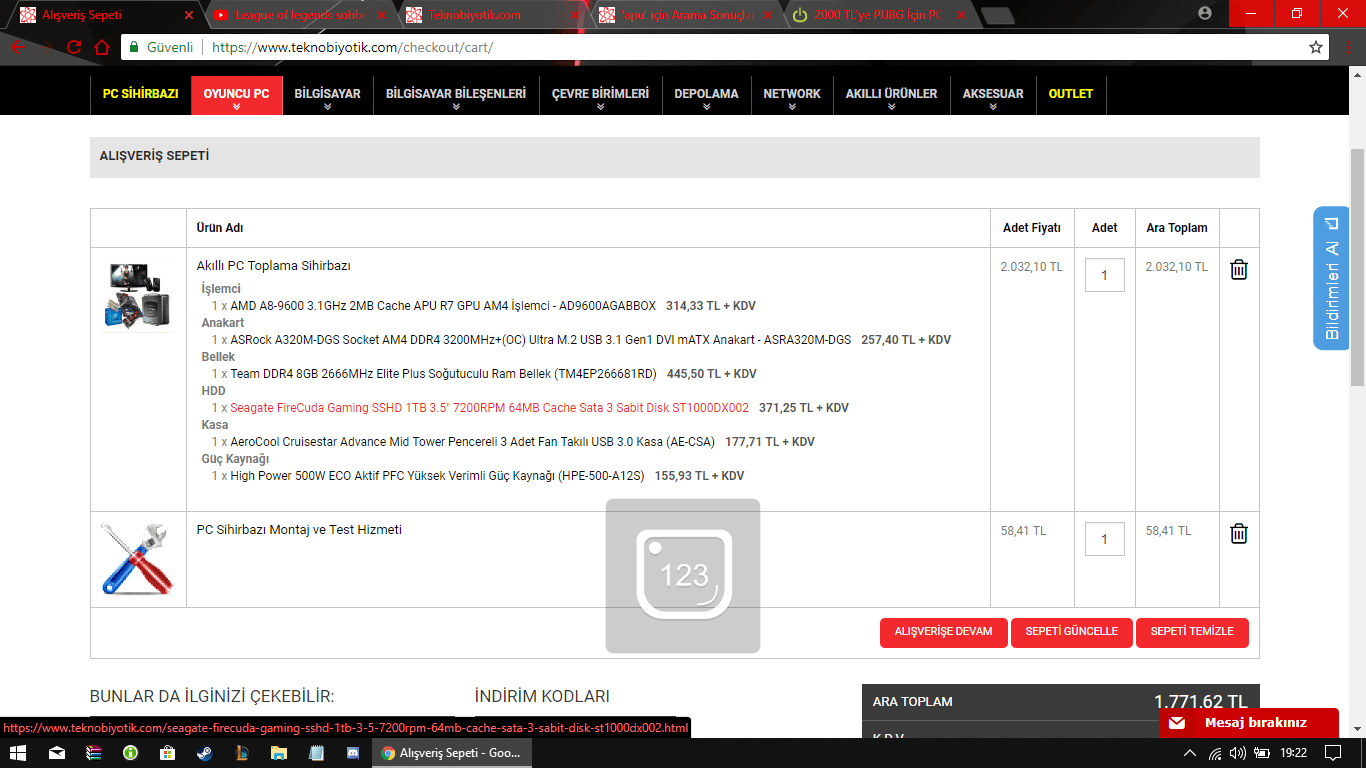Open the green info app on taskbar
The height and width of the screenshot is (768, 1366).
(x=130, y=753)
